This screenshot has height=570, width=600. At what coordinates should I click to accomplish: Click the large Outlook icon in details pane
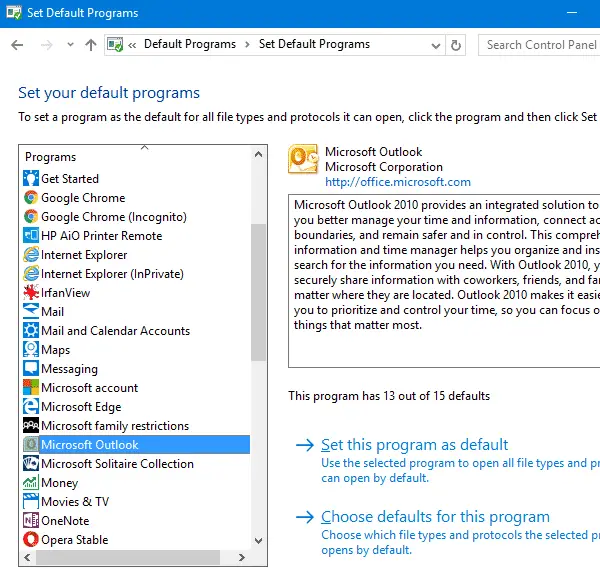tap(303, 160)
